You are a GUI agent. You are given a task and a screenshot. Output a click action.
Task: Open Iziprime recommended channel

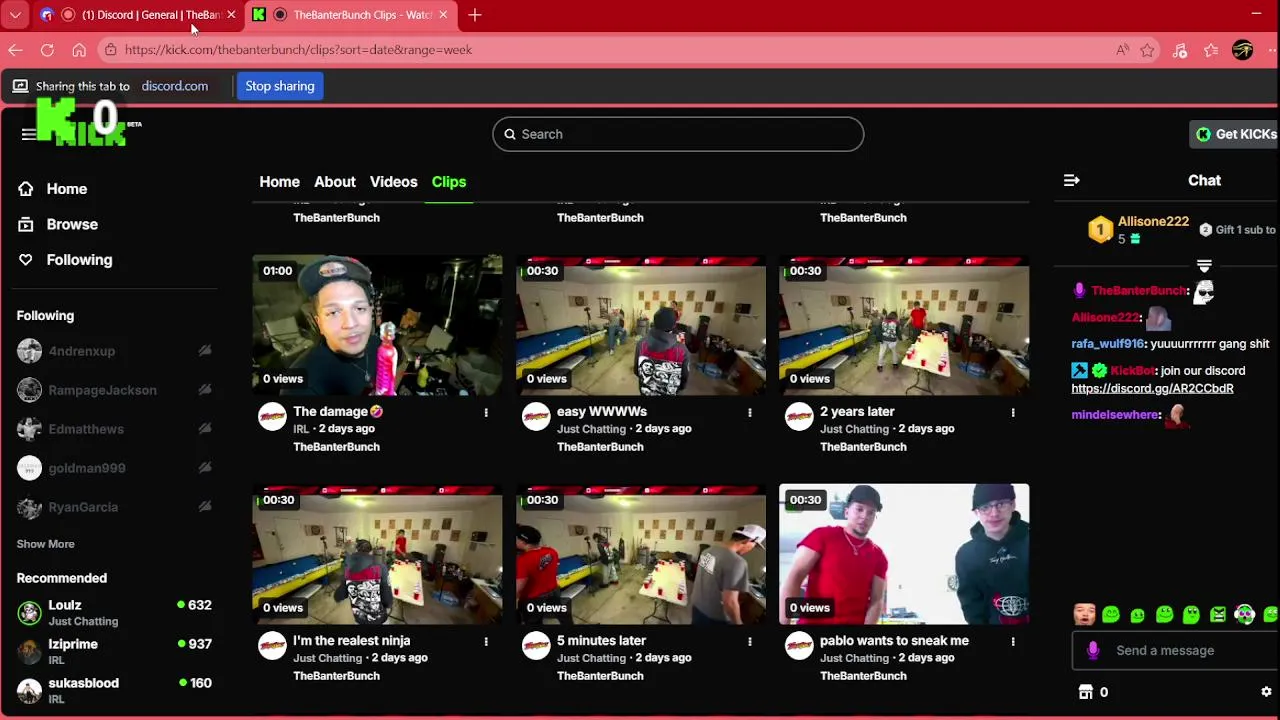tap(73, 645)
